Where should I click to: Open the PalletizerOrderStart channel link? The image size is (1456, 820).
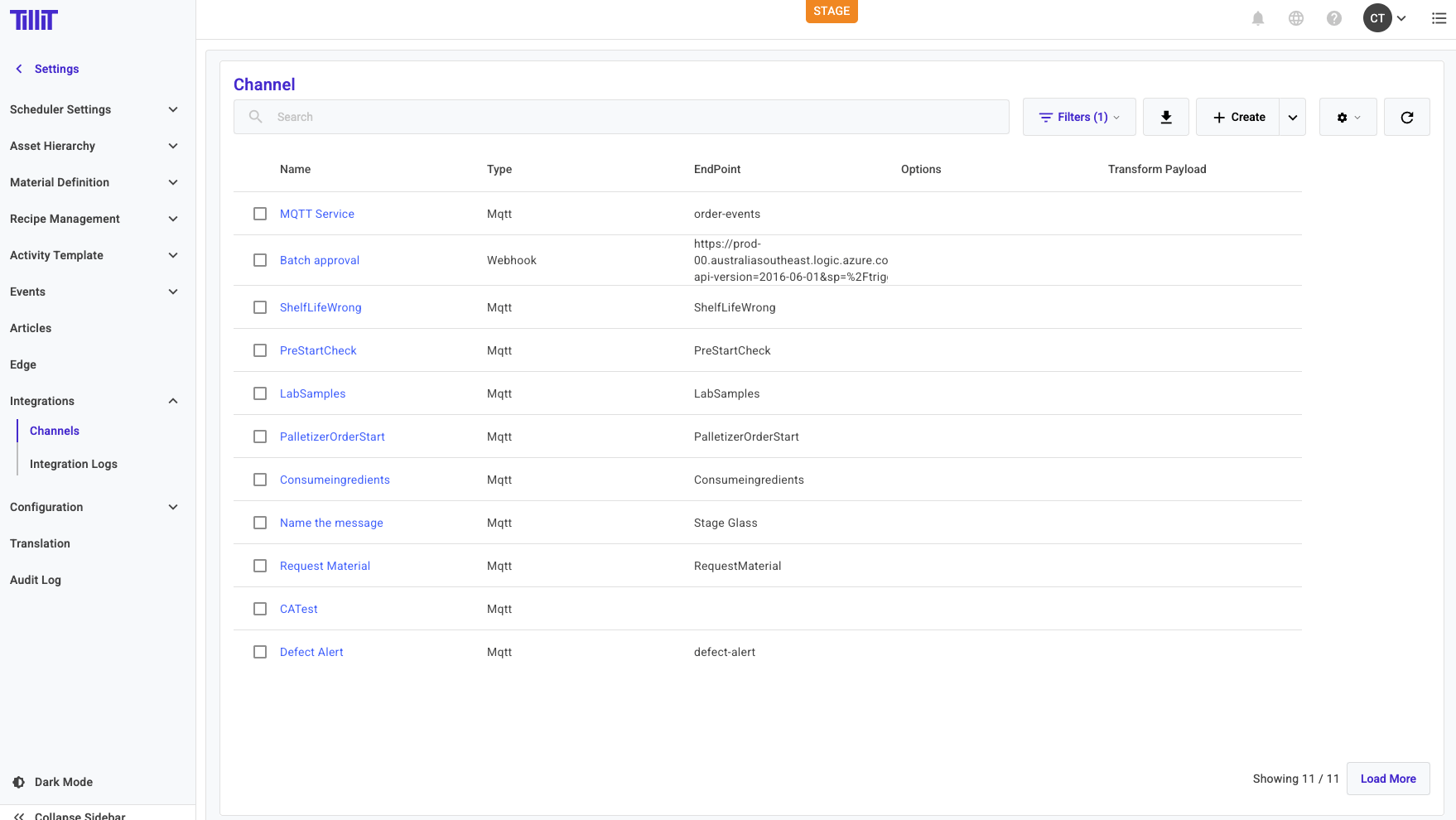point(332,437)
